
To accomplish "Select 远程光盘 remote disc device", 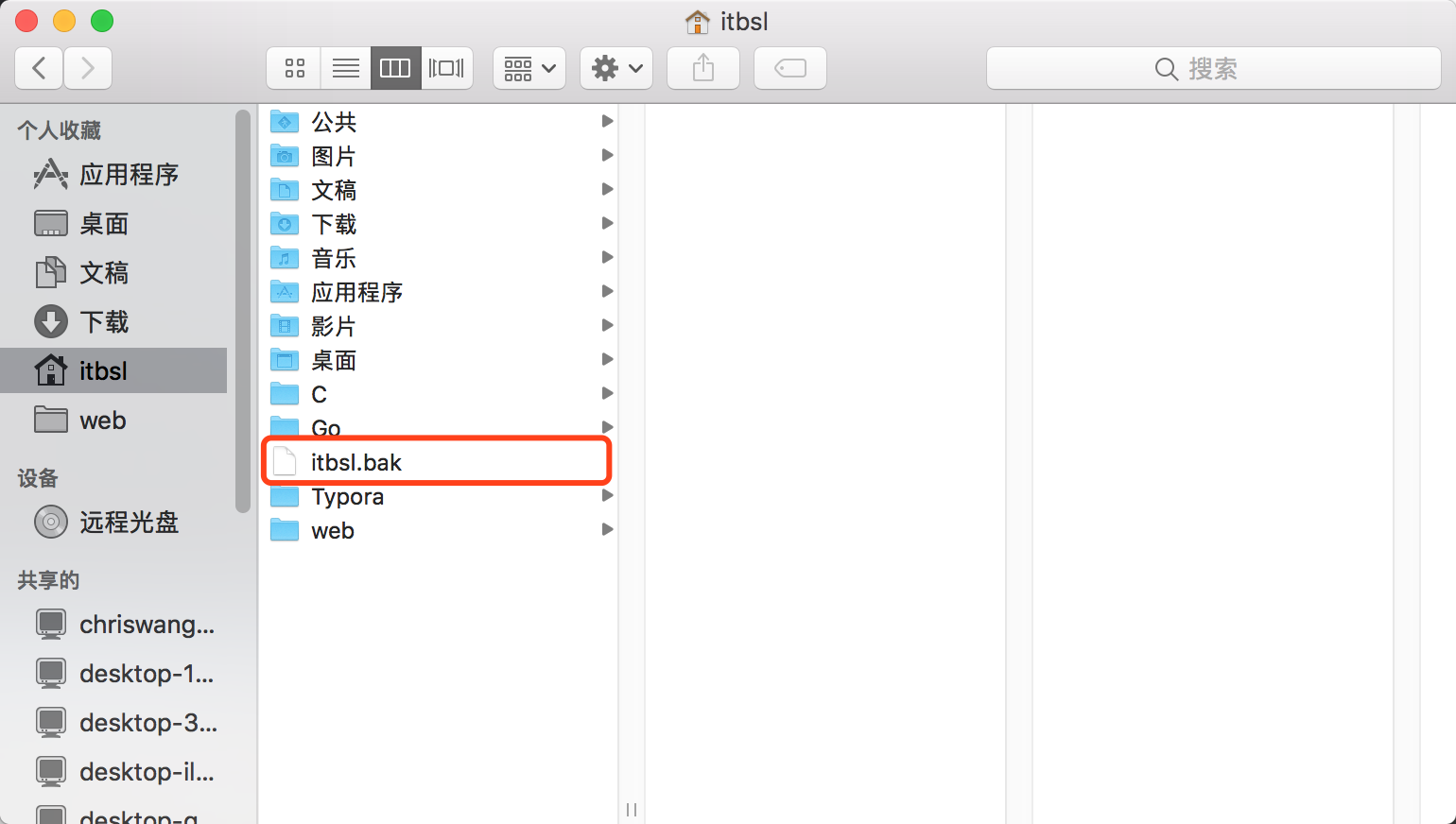I will tap(129, 523).
